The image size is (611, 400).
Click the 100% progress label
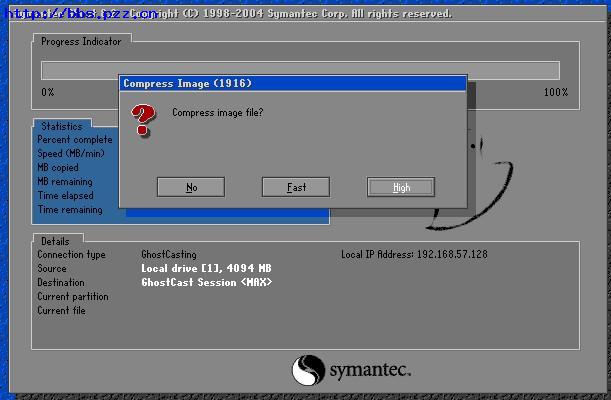[556, 92]
